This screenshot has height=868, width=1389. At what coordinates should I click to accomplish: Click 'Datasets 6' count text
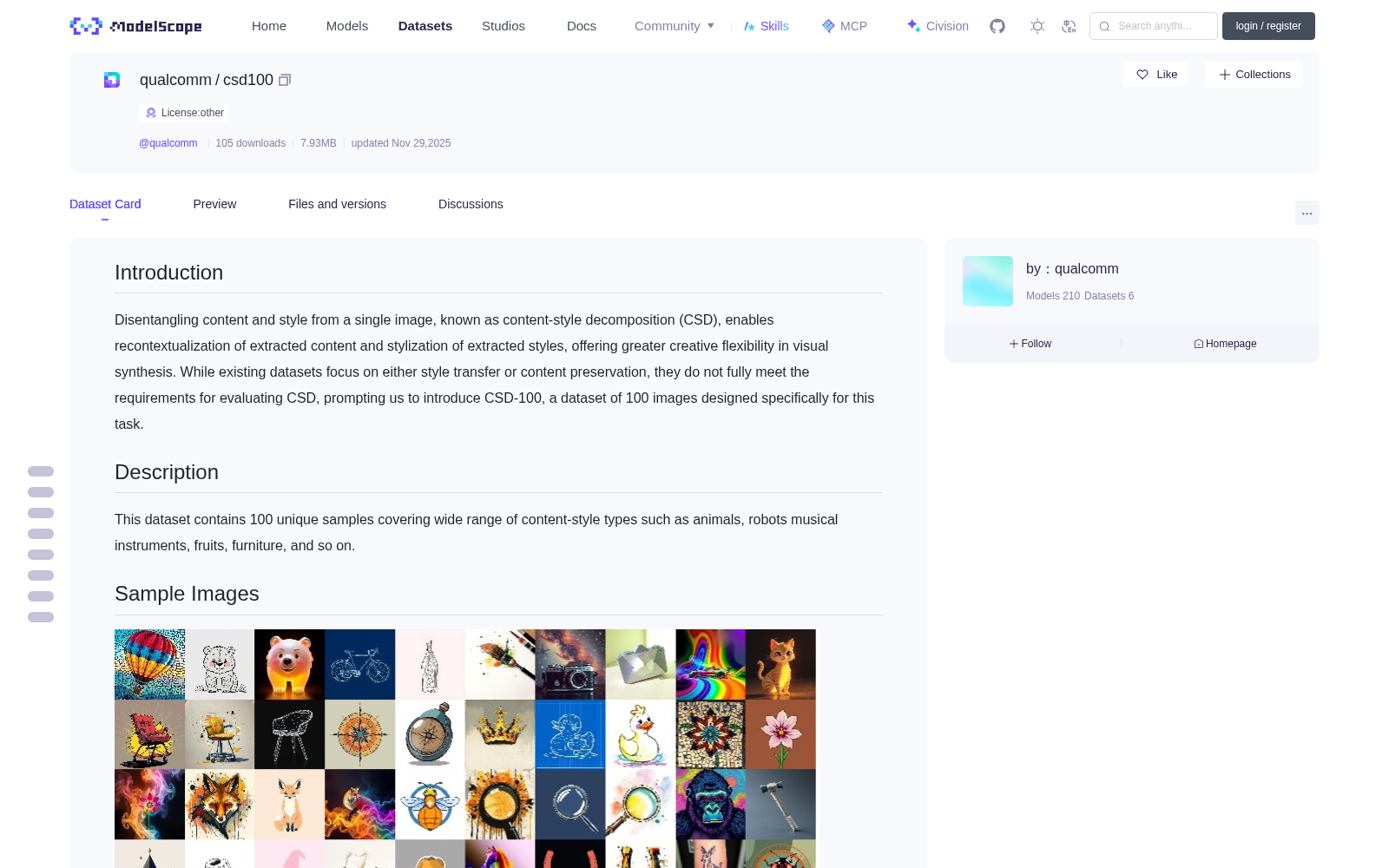pos(1109,296)
